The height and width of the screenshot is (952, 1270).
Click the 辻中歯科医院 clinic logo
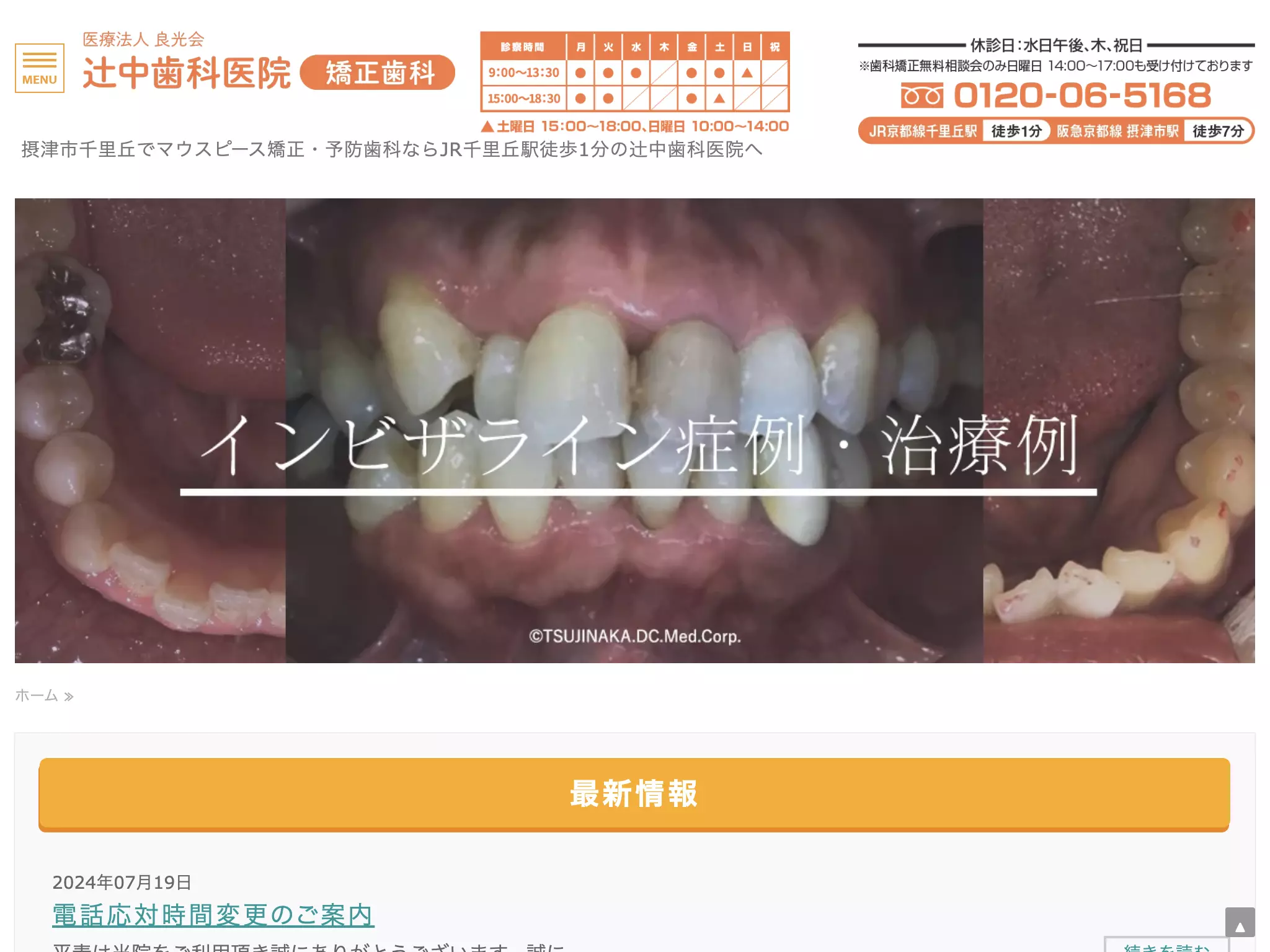tap(187, 73)
